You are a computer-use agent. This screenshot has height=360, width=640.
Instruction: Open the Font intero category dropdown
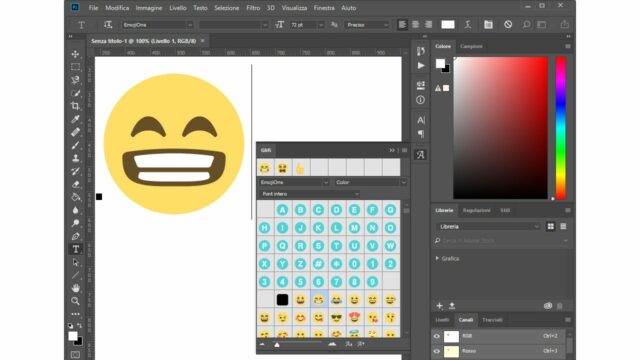tap(309, 194)
